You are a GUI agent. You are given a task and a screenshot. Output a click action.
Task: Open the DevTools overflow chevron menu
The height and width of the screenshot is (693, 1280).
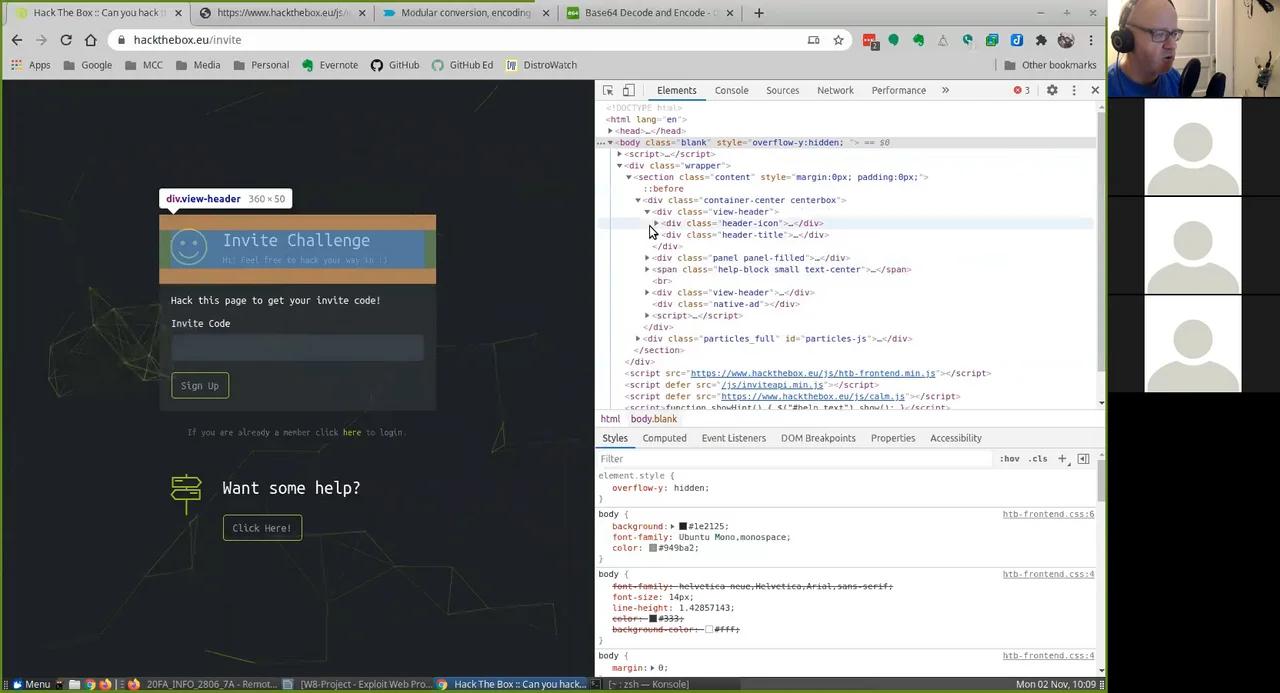click(944, 90)
